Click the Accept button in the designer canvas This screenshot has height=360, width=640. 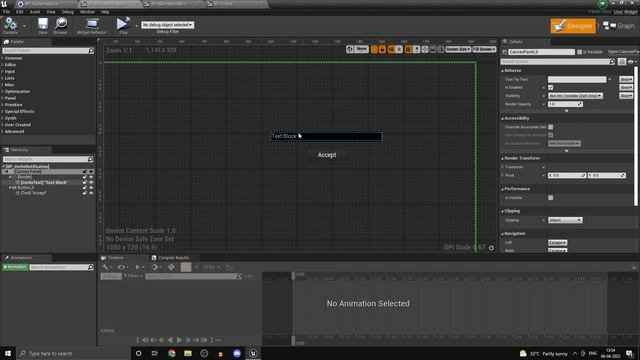click(x=327, y=155)
